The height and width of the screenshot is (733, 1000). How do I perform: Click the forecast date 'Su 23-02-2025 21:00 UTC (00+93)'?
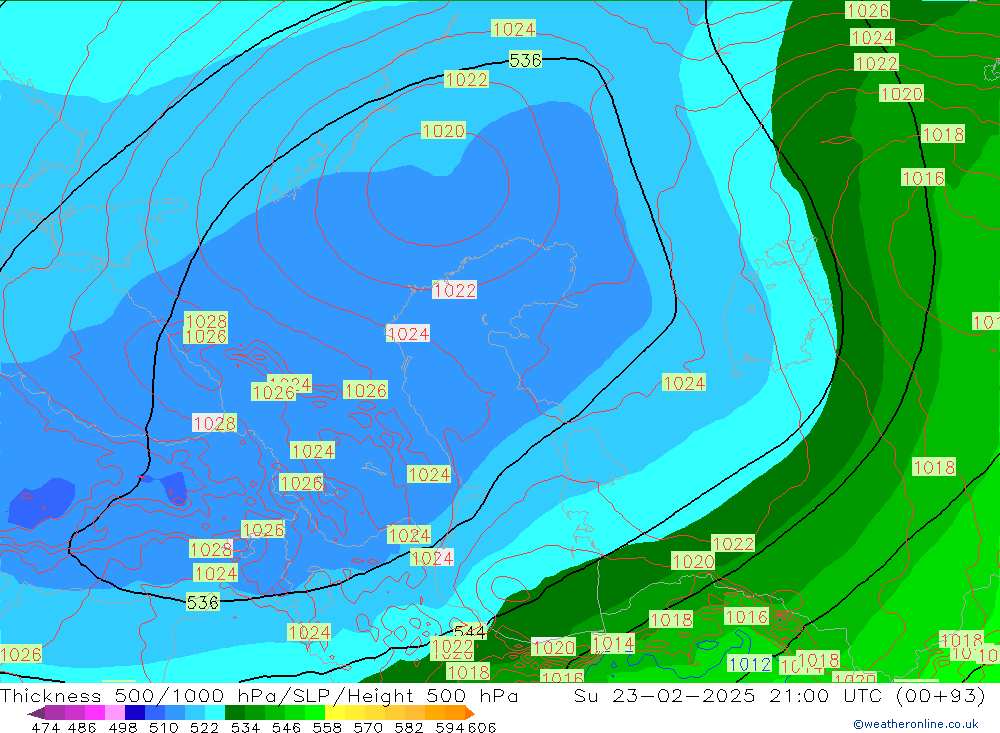779,695
